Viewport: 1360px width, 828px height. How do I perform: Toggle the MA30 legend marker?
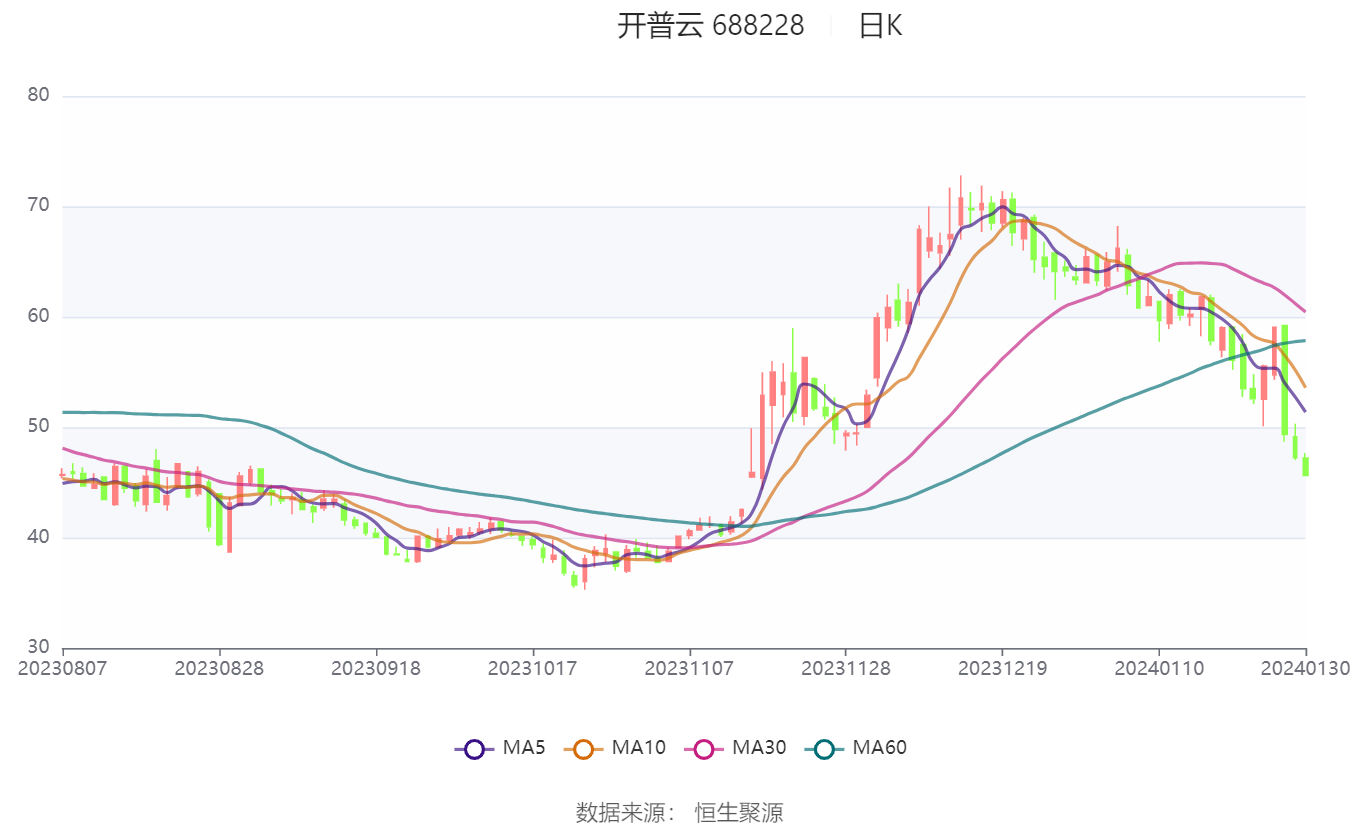(x=704, y=748)
